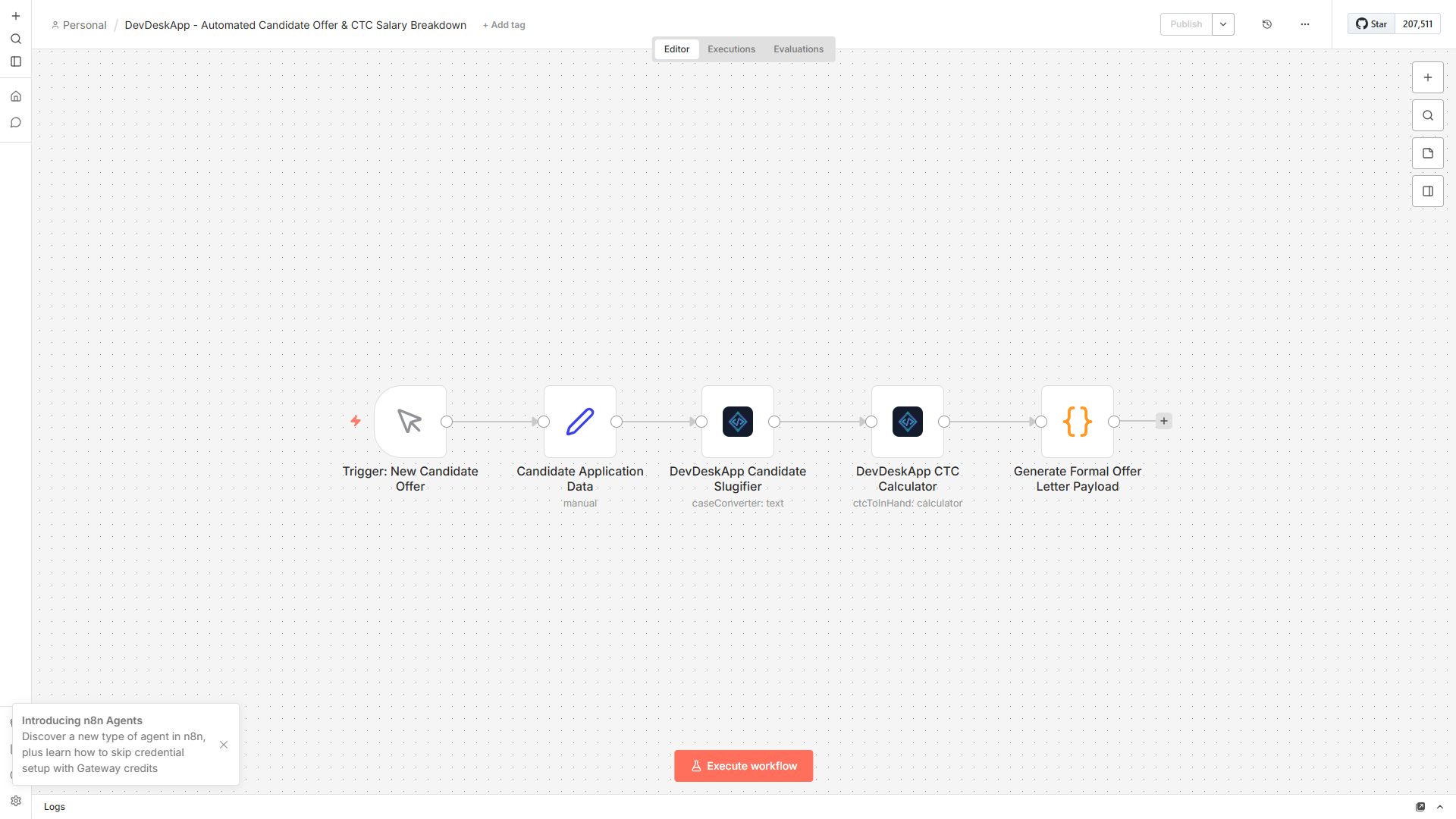Click output connector of Trigger node
Viewport: 1456px width, 819px height.
447,422
